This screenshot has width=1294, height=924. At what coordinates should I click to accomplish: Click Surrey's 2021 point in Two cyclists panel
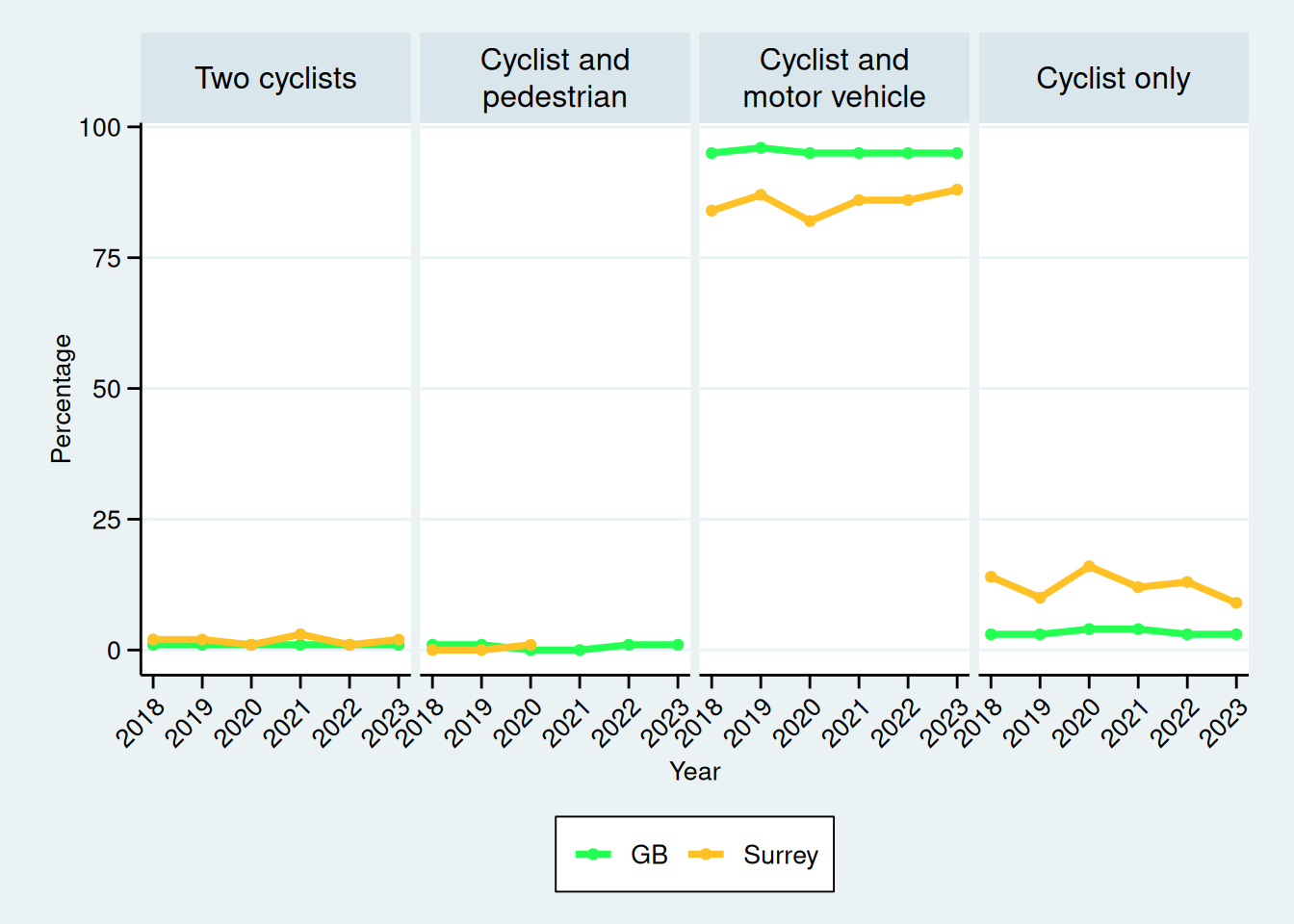pyautogui.click(x=300, y=634)
